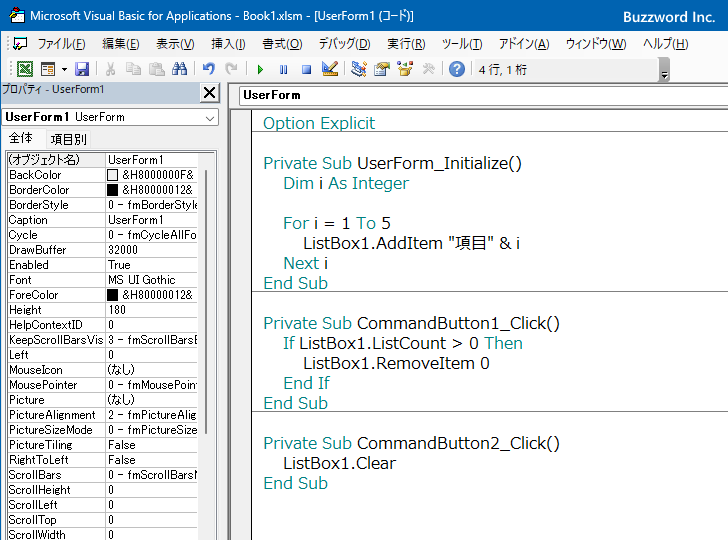
Task: Open Toolbox icon with wrench and hammer
Action: 428,70
